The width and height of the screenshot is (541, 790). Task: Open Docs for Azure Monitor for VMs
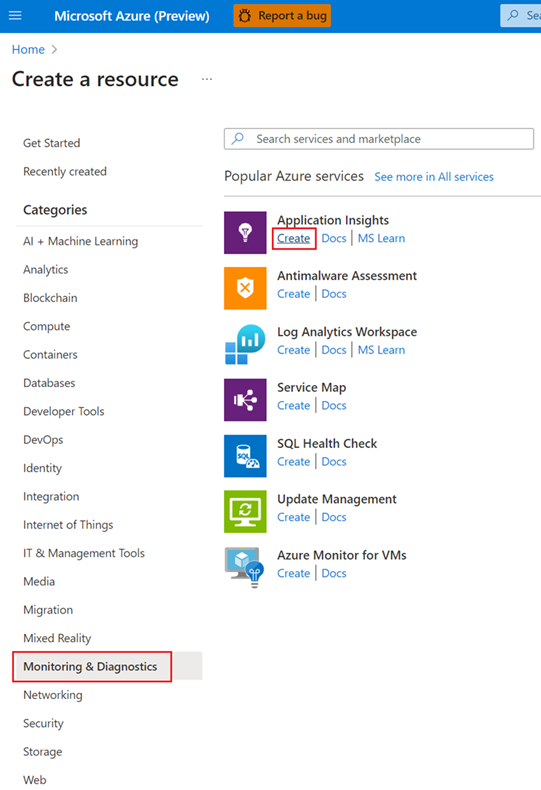pyautogui.click(x=334, y=573)
